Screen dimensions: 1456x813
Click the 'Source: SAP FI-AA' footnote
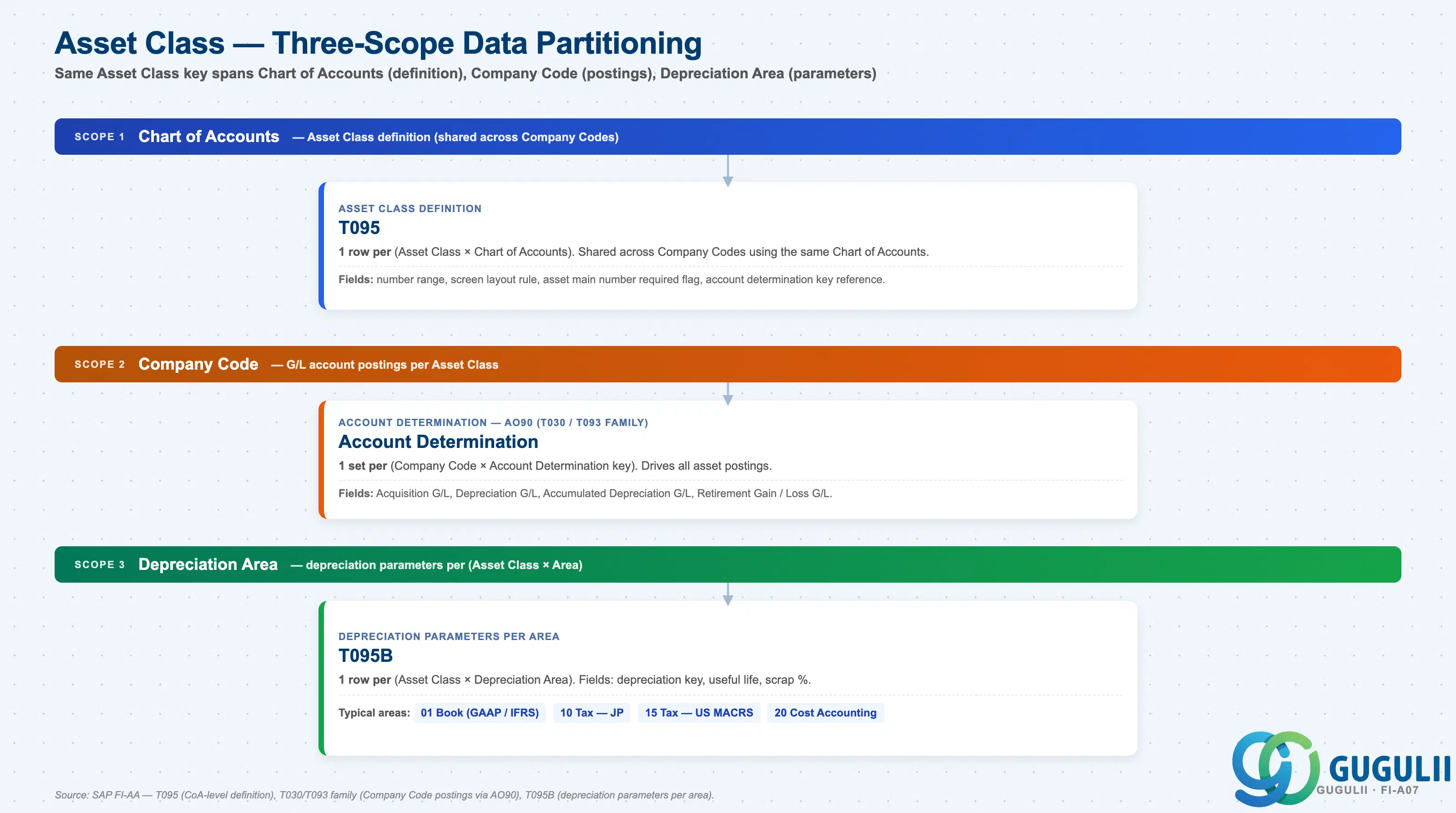(x=384, y=795)
